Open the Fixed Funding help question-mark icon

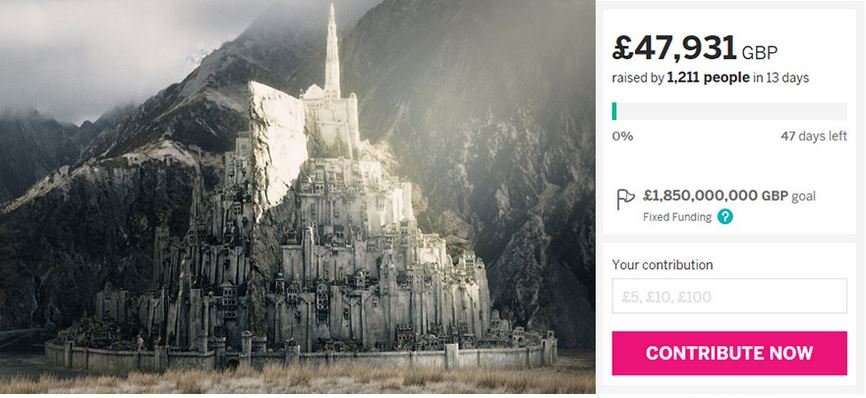(x=725, y=217)
